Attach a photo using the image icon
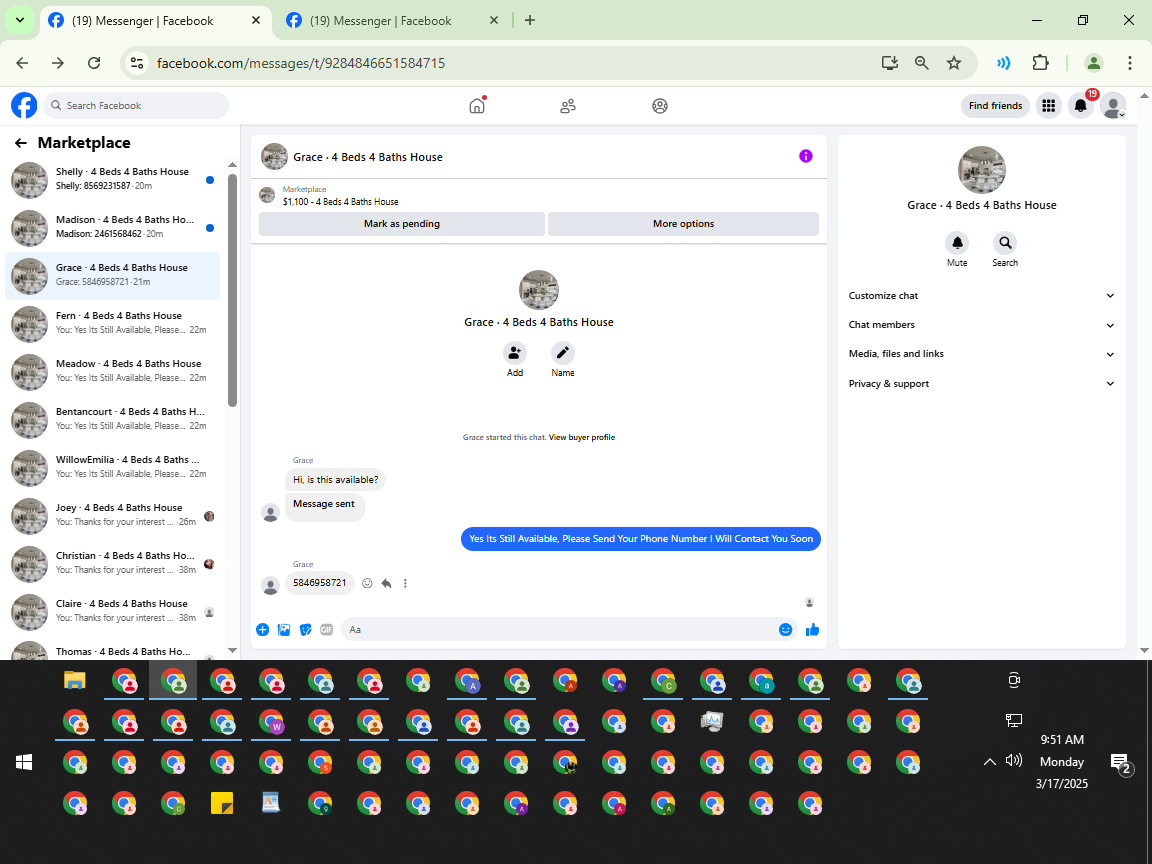This screenshot has width=1152, height=864. click(284, 630)
